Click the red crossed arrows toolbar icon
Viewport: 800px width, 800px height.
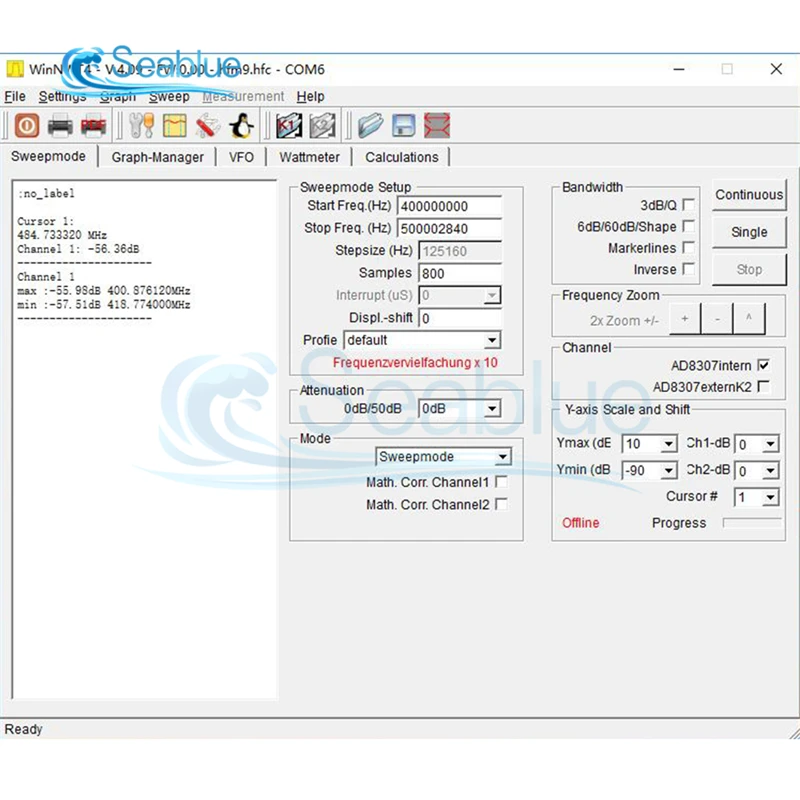click(437, 126)
